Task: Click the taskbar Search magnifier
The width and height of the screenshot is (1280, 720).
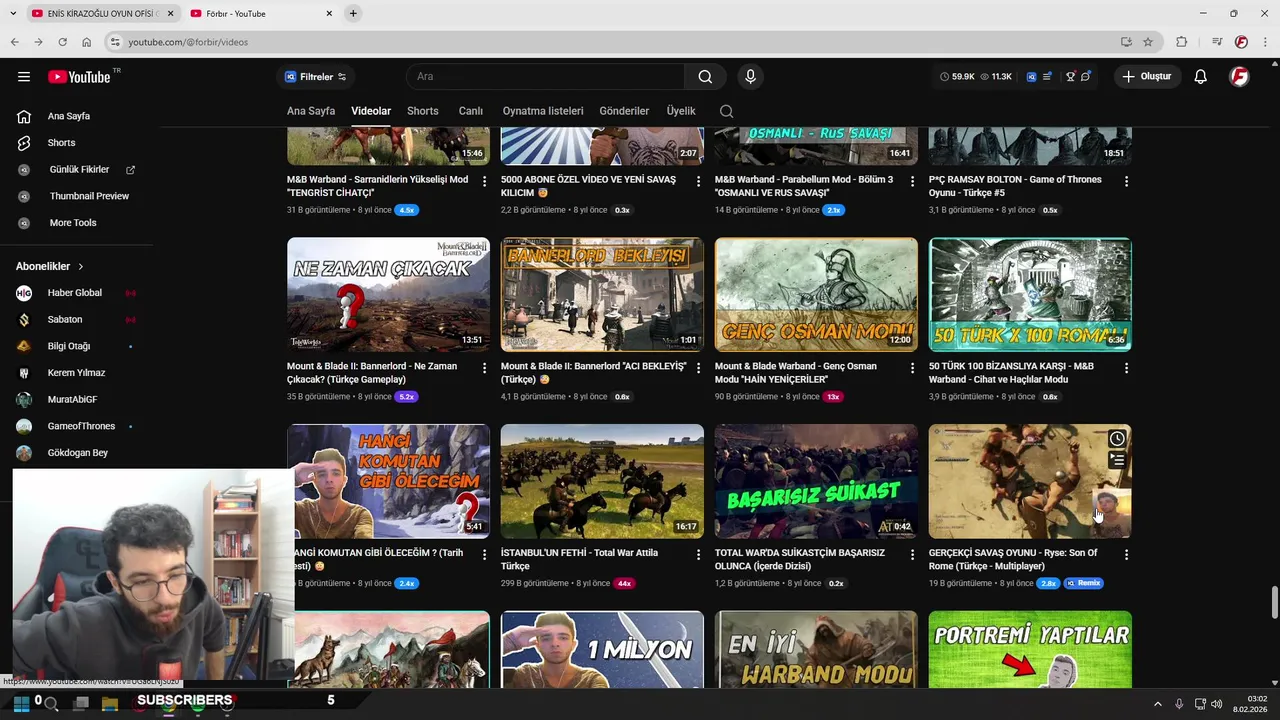Action: [x=51, y=703]
